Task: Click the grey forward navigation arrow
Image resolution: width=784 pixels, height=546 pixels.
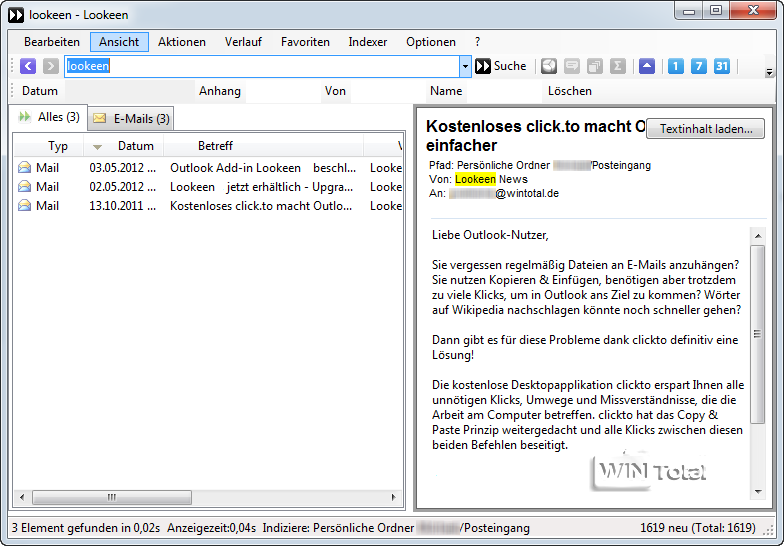Action: click(50, 66)
